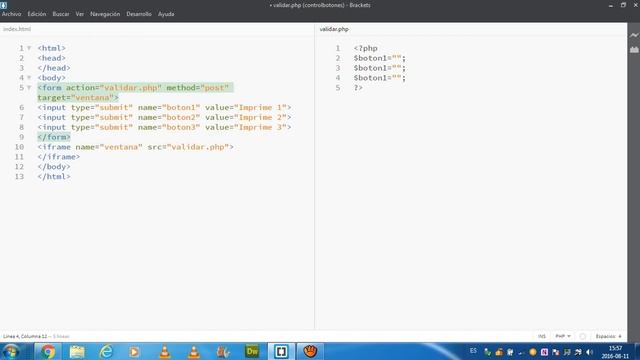
Task: Collapse the body fold arrow on line 4
Action: point(29,78)
